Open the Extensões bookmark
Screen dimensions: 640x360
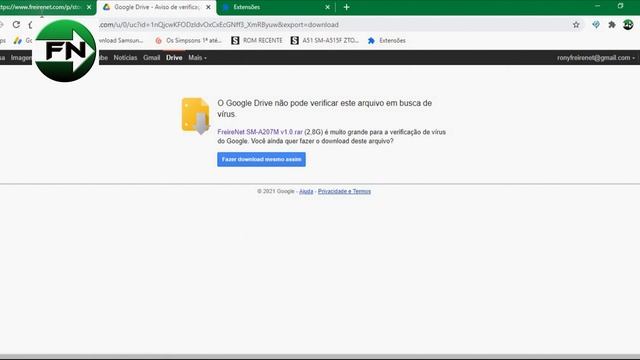pyautogui.click(x=387, y=40)
